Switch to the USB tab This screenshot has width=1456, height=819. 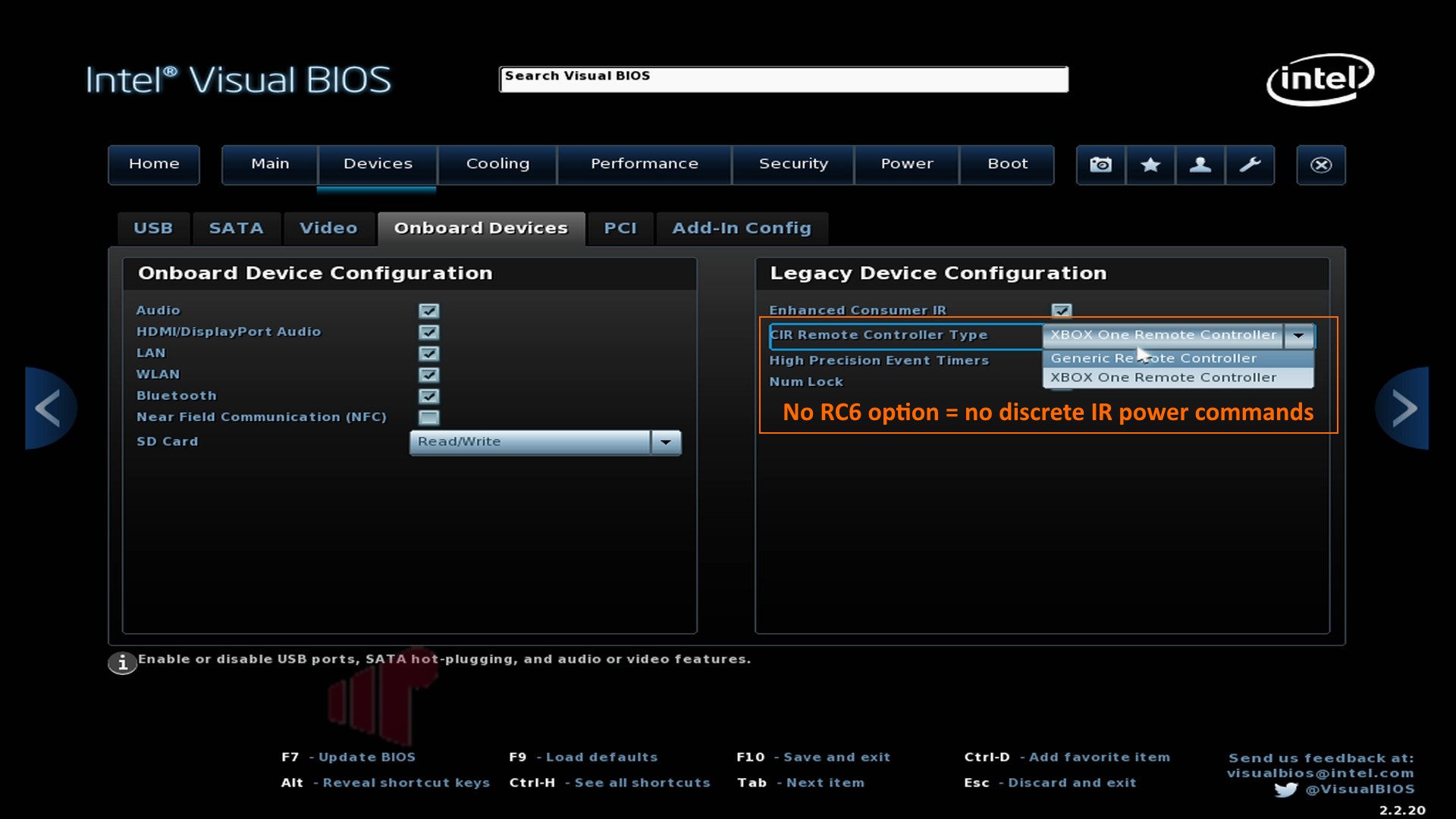click(x=153, y=228)
